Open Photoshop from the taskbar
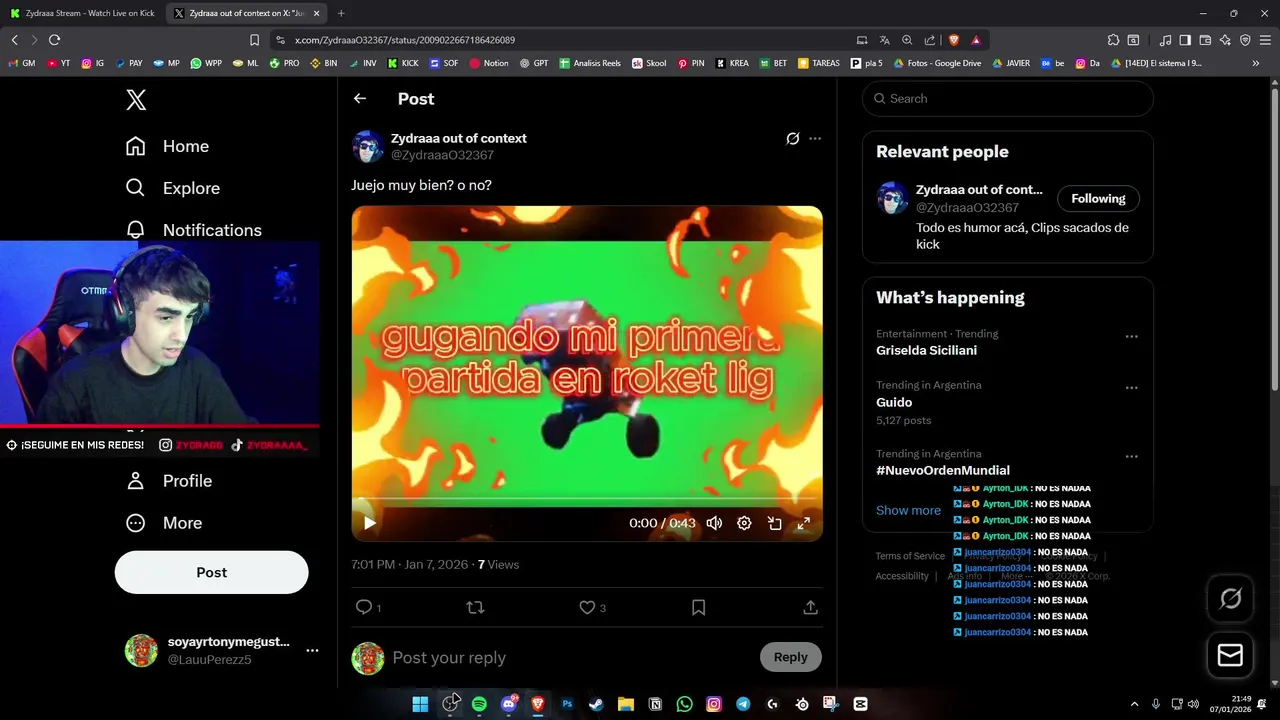1280x720 pixels. 567,704
